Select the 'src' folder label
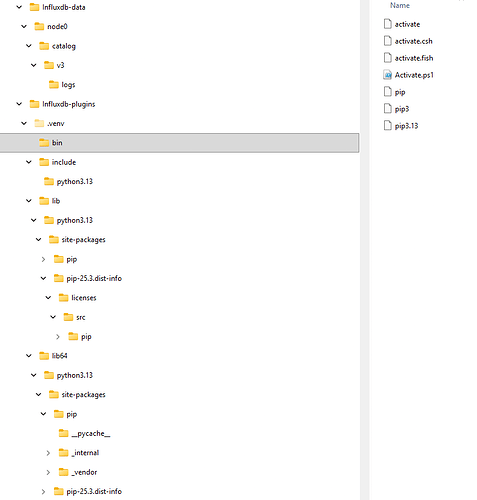The image size is (477, 500). [x=81, y=317]
